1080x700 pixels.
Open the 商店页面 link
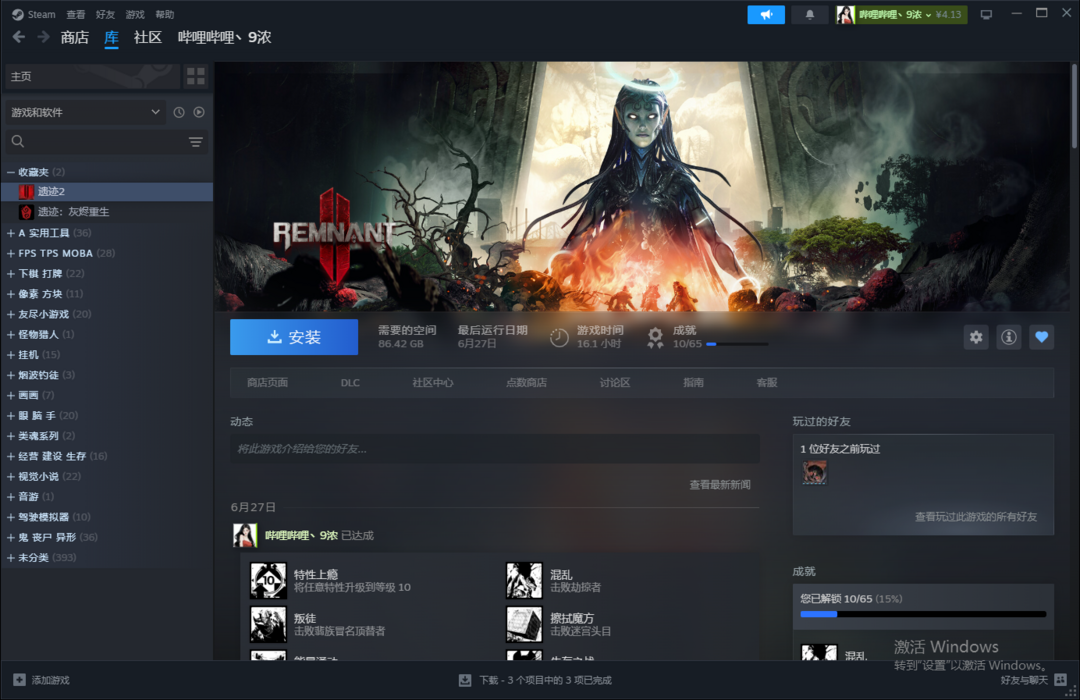point(267,382)
